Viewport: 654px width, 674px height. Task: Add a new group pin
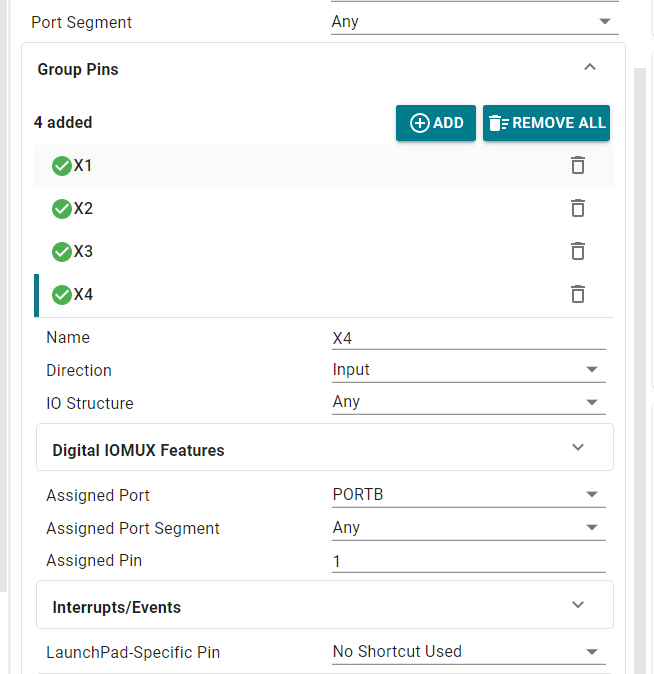pos(436,123)
